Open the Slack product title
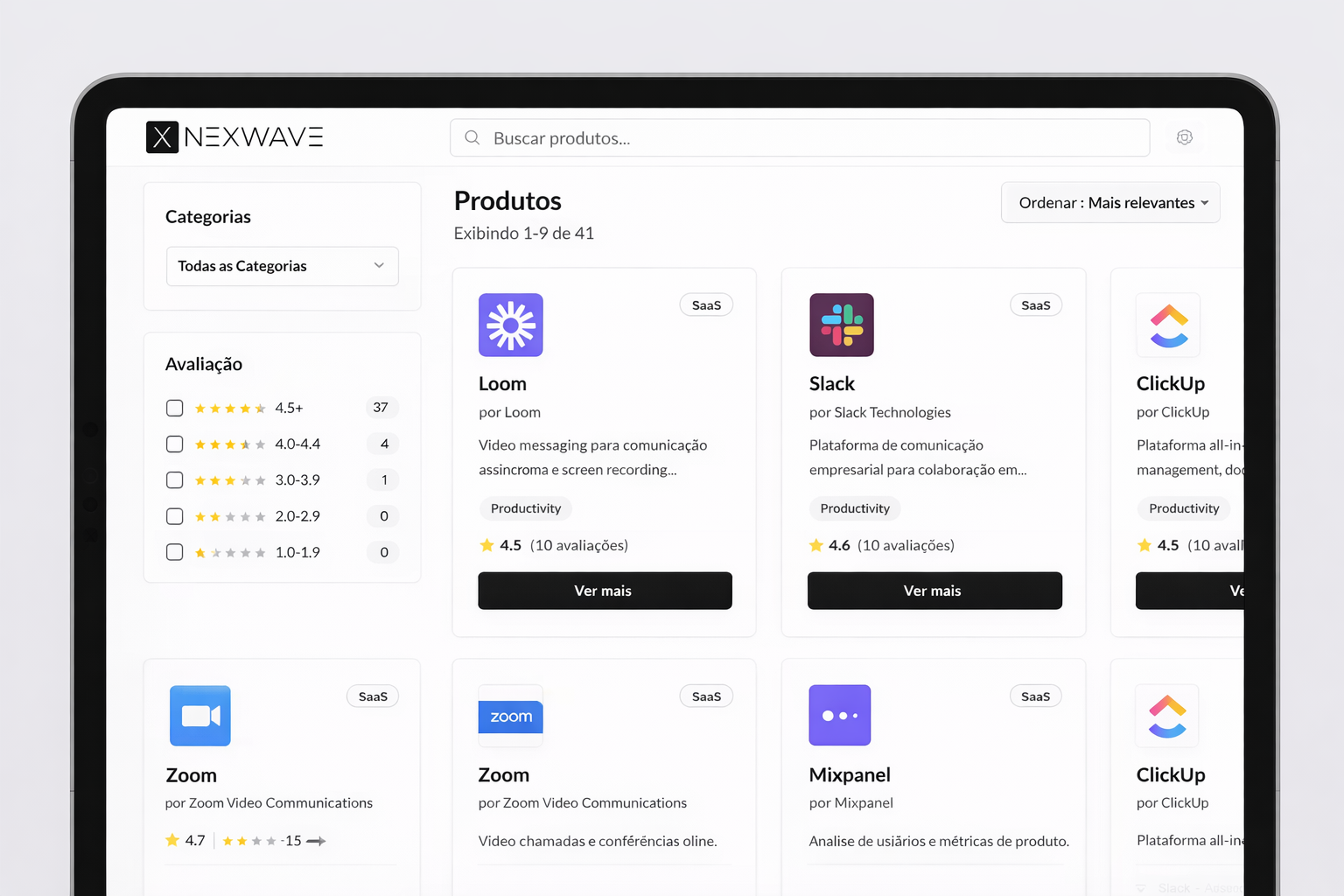Image resolution: width=1344 pixels, height=896 pixels. 832,383
